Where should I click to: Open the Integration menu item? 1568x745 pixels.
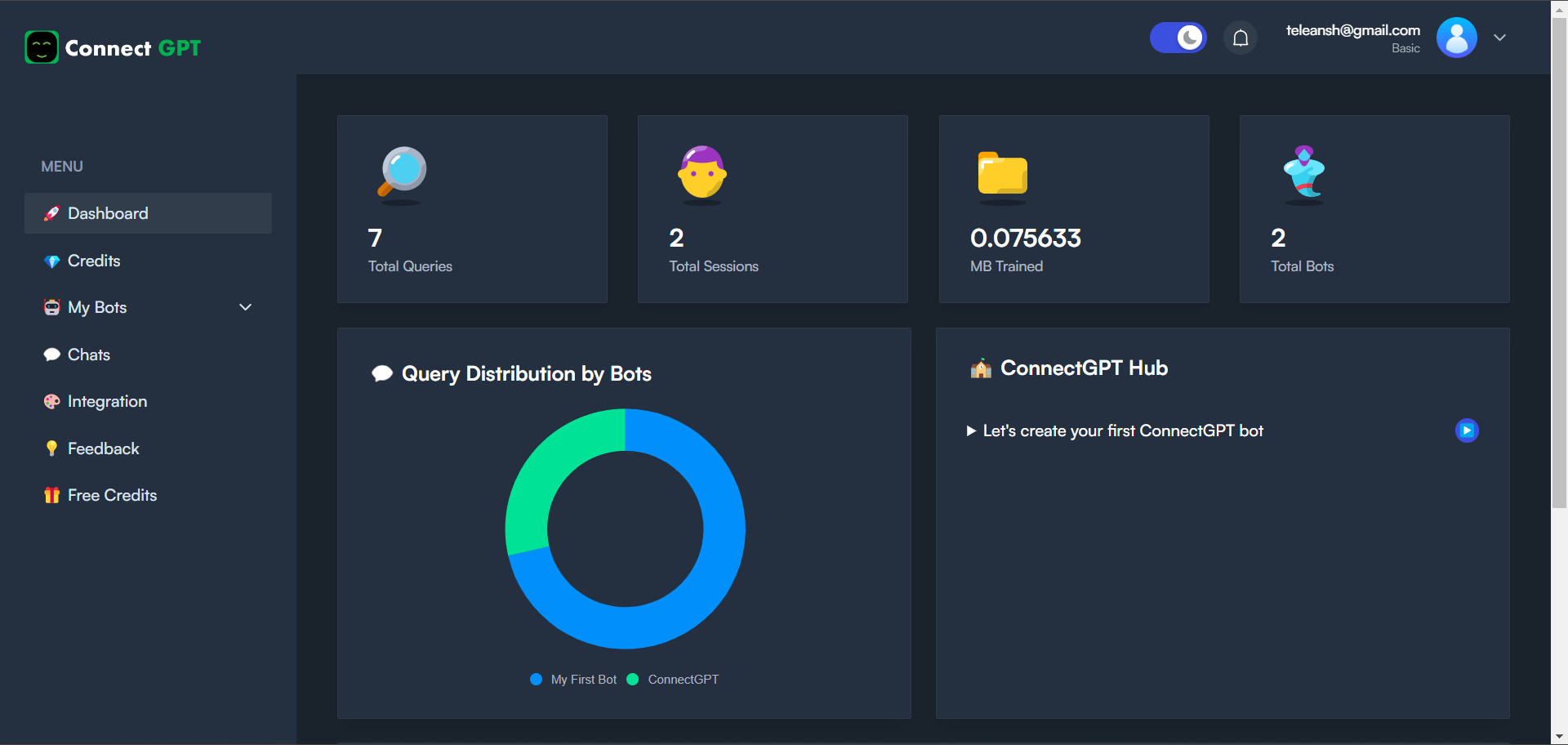(148, 401)
